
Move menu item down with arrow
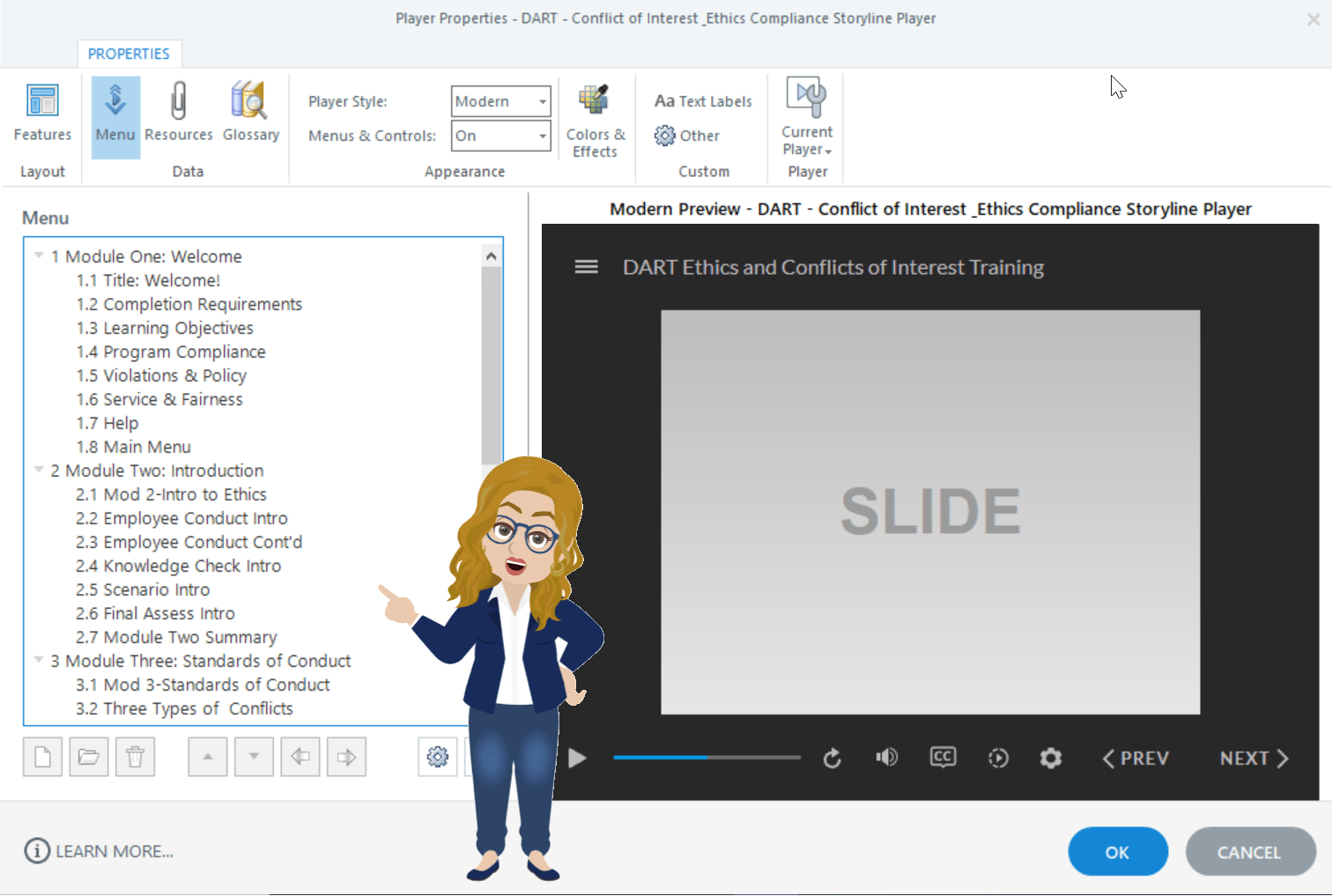(254, 757)
